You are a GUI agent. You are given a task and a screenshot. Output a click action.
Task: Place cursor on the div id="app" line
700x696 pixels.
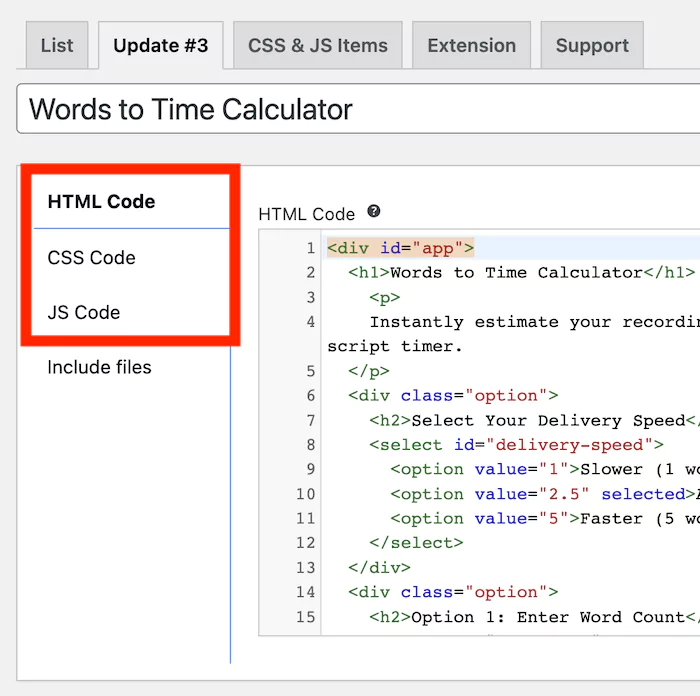pos(400,248)
